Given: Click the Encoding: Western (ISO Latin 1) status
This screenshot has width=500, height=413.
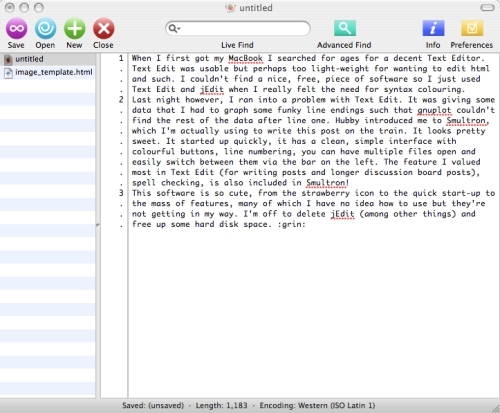Looking at the screenshot, I should click(x=317, y=405).
